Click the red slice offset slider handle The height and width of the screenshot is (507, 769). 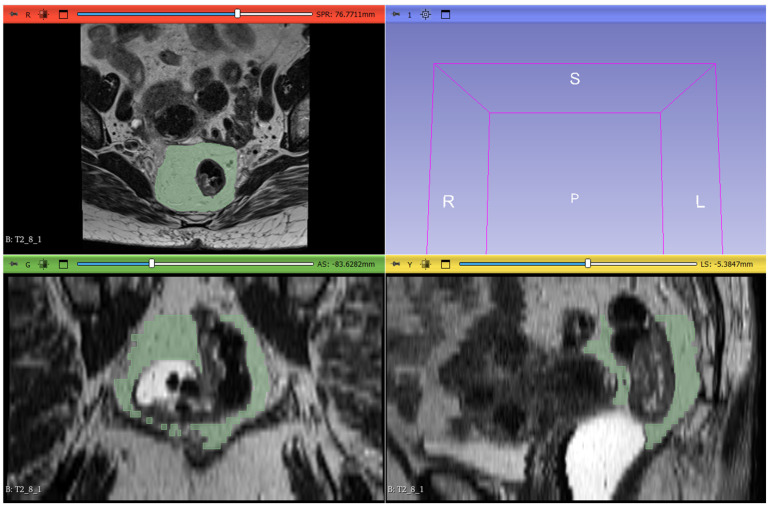(237, 14)
